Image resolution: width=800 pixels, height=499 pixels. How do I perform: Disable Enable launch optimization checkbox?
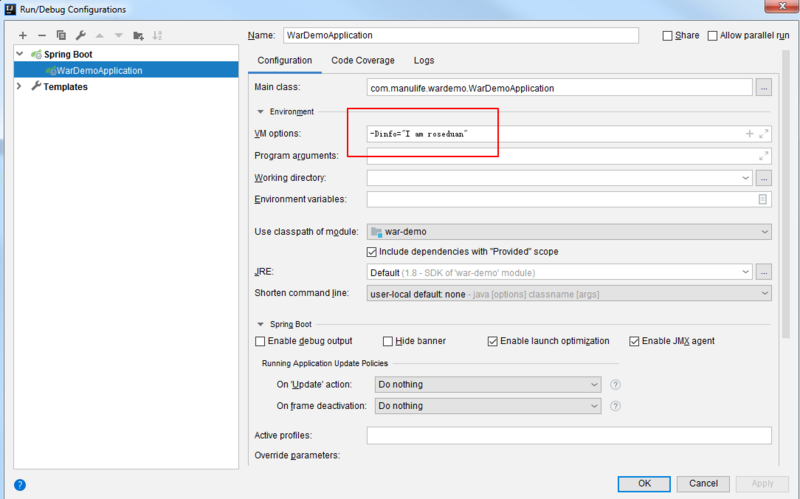click(x=492, y=341)
